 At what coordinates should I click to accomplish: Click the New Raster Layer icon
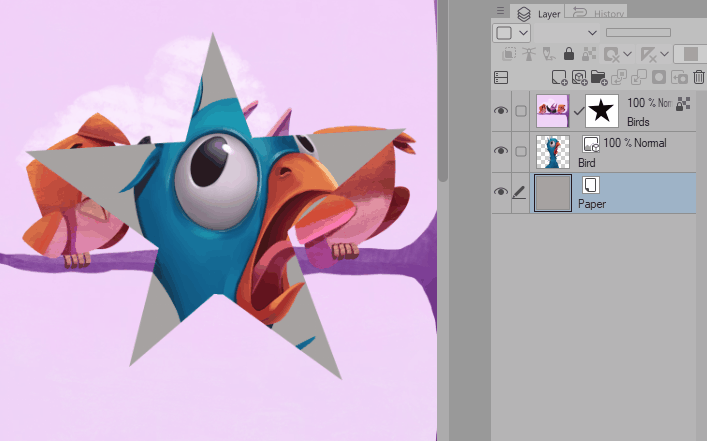click(559, 77)
